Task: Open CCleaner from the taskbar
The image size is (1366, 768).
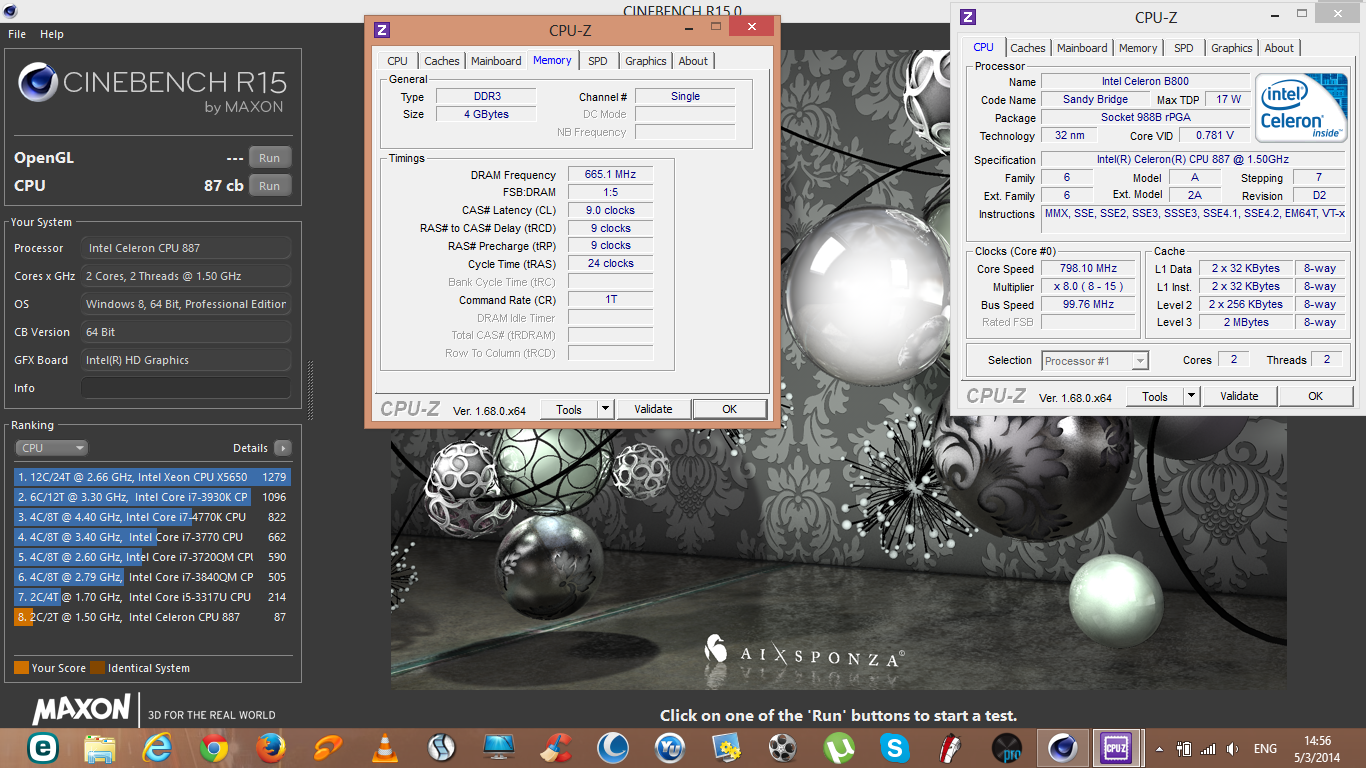Action: click(556, 747)
